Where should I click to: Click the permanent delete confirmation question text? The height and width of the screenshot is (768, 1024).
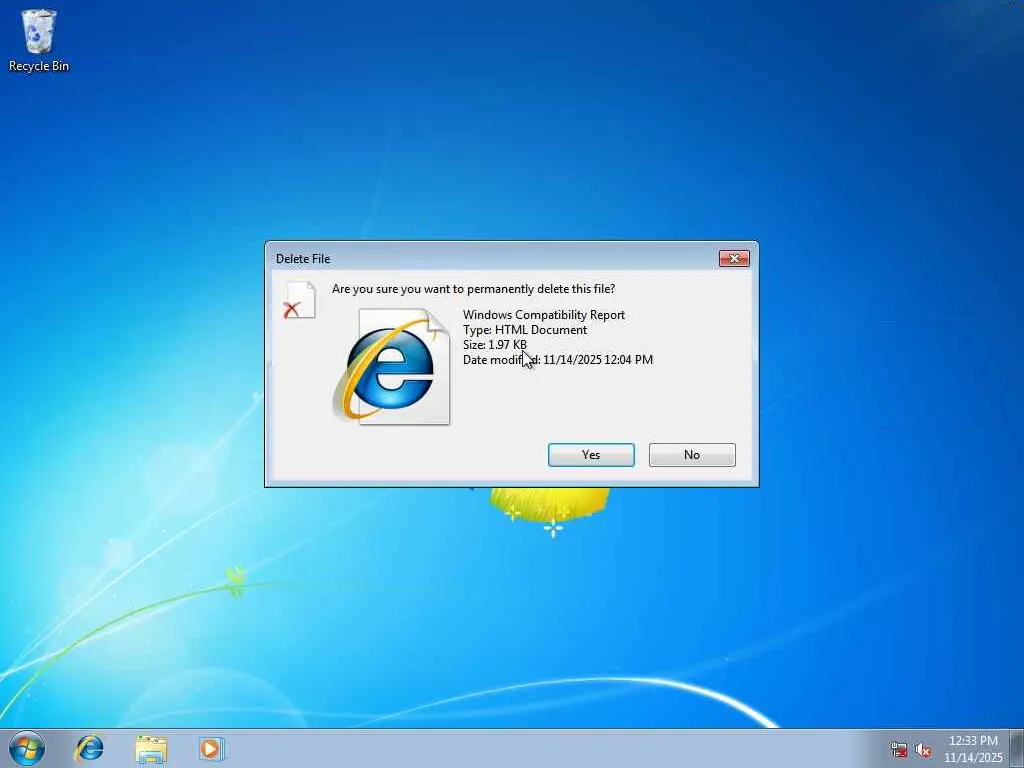click(x=473, y=289)
